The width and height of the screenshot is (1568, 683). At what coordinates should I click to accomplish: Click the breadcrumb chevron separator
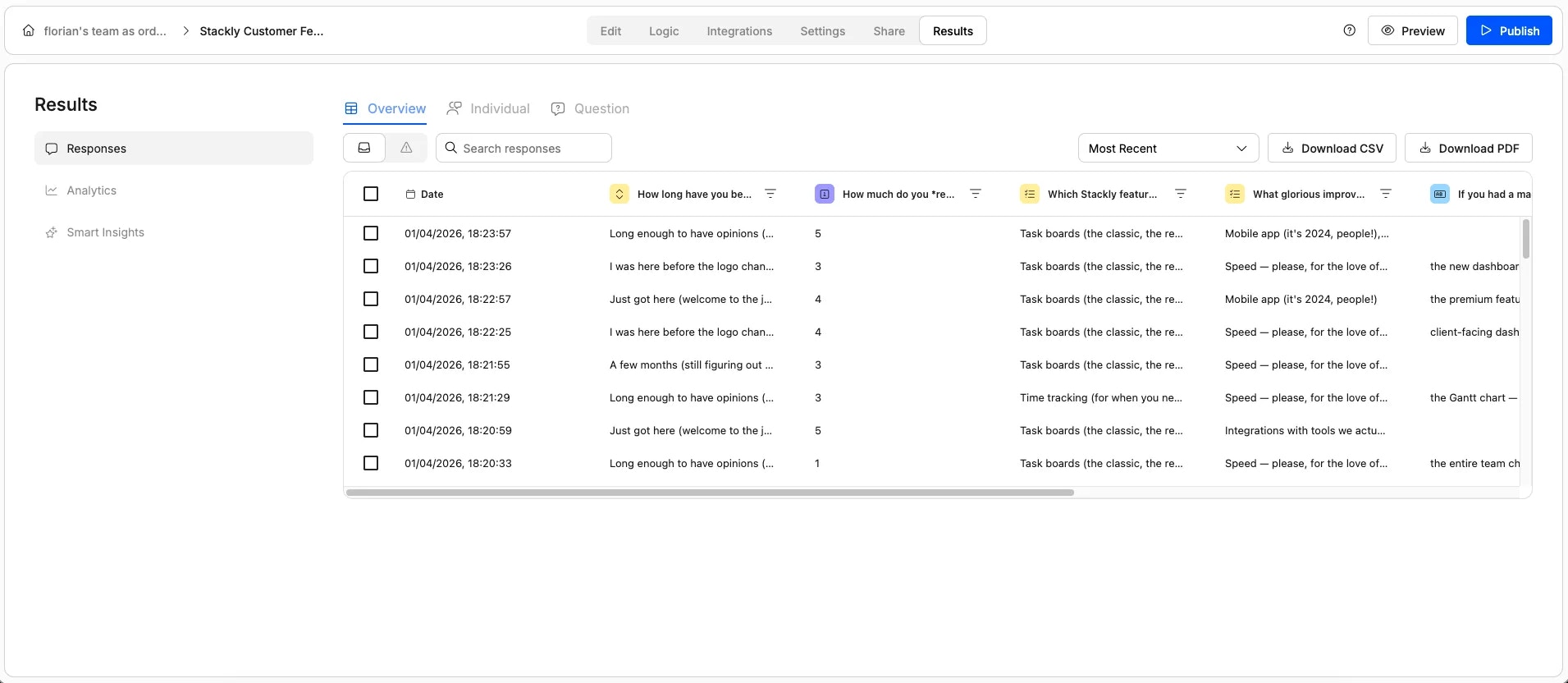coord(185,30)
